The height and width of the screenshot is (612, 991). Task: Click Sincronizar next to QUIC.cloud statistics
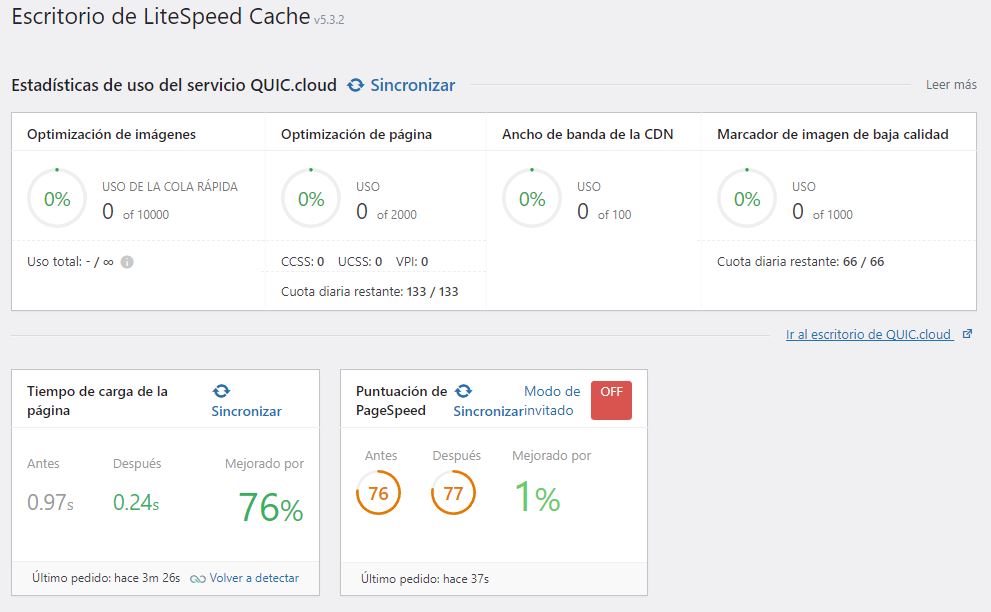point(412,85)
